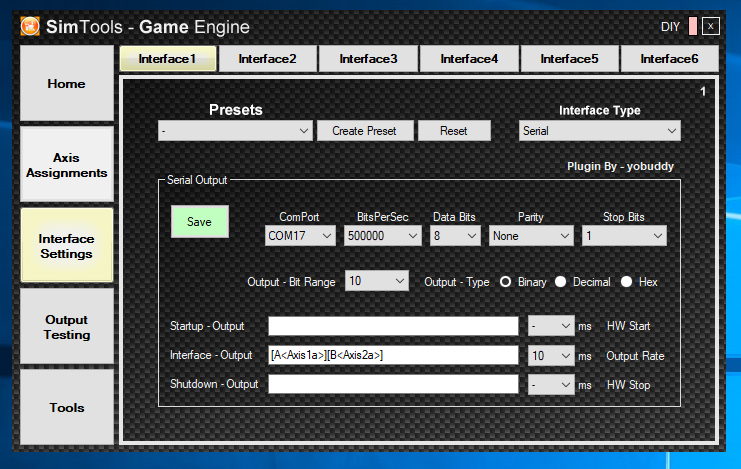Image resolution: width=741 pixels, height=469 pixels.
Task: Click the Reset button
Action: 454,131
